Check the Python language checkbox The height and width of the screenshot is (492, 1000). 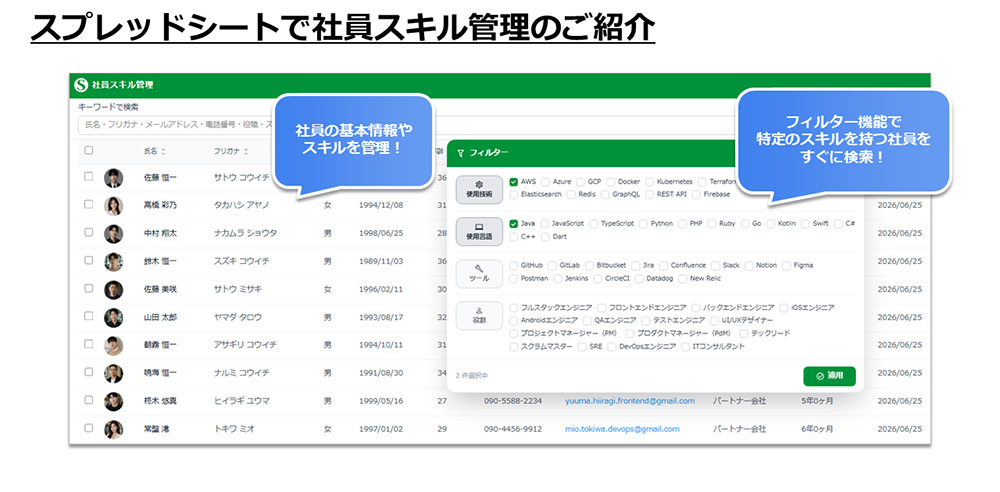coord(643,224)
